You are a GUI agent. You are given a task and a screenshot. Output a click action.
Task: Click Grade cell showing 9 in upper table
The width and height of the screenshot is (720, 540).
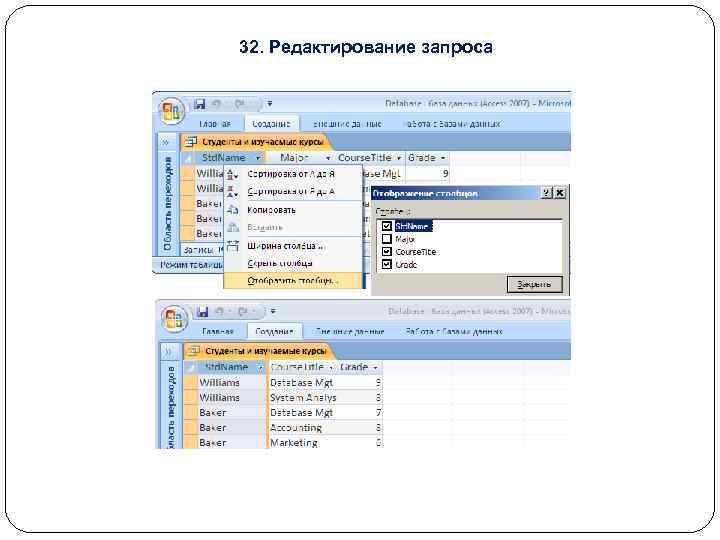pos(427,174)
